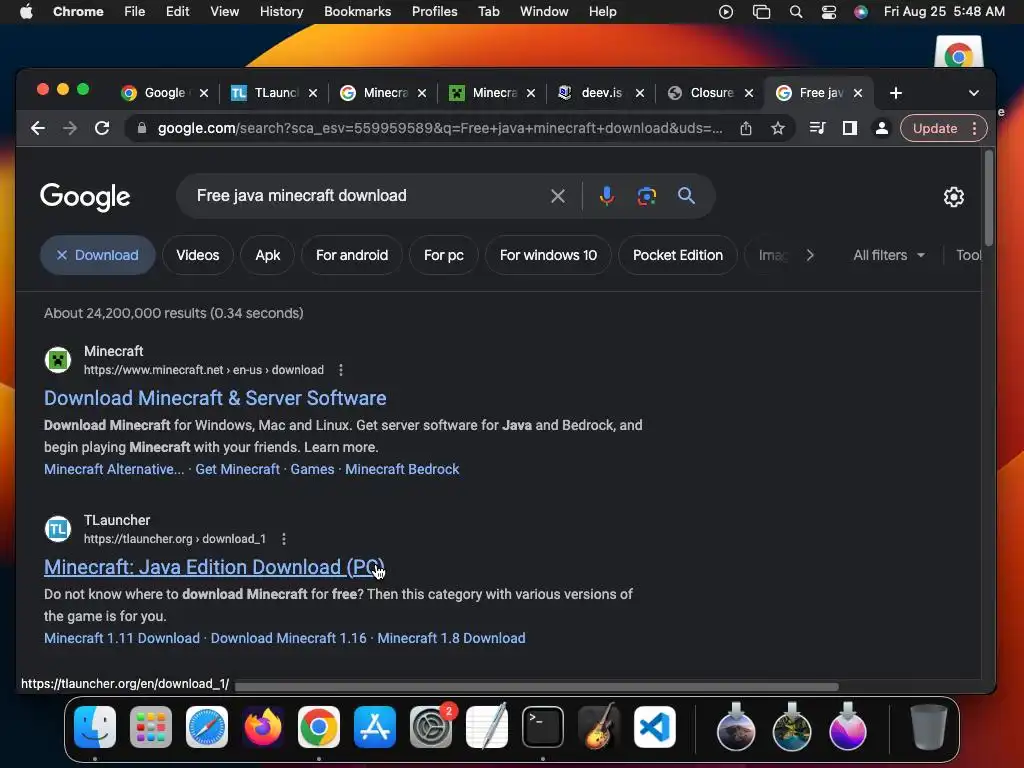Open Chrome three-dot menu beside Update
This screenshot has width=1024, height=768.
point(974,128)
